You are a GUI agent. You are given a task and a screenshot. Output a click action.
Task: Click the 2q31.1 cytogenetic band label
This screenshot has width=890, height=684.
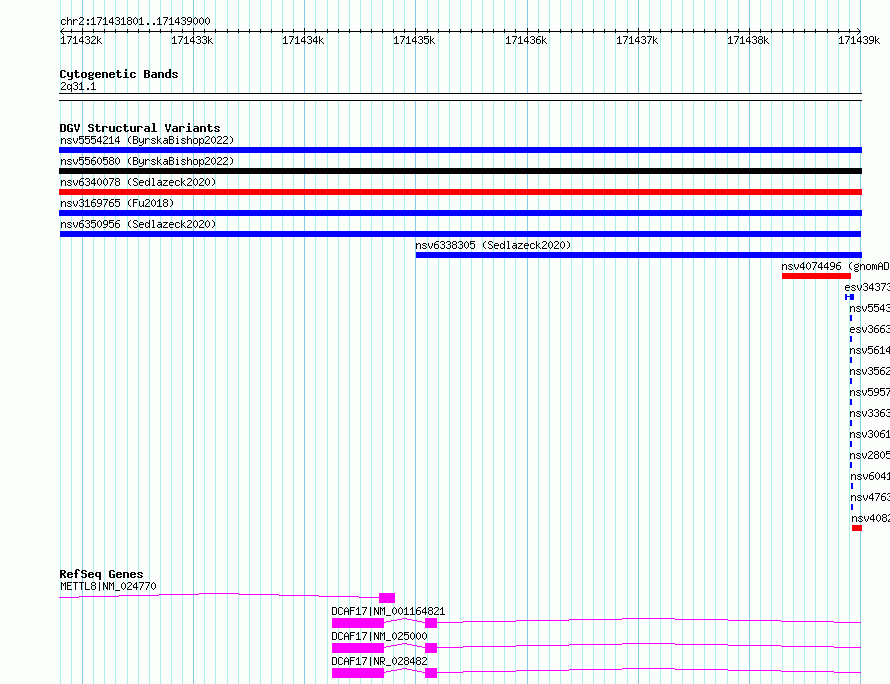click(78, 86)
